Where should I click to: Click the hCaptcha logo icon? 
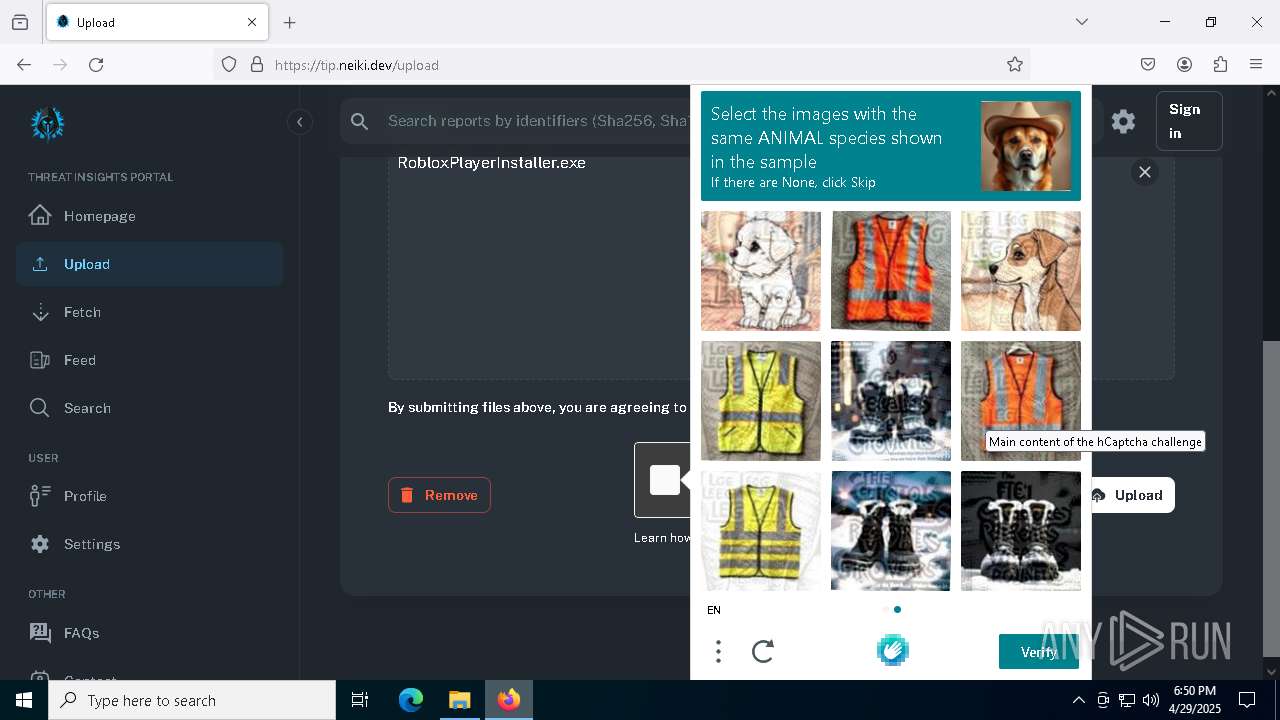coord(893,650)
